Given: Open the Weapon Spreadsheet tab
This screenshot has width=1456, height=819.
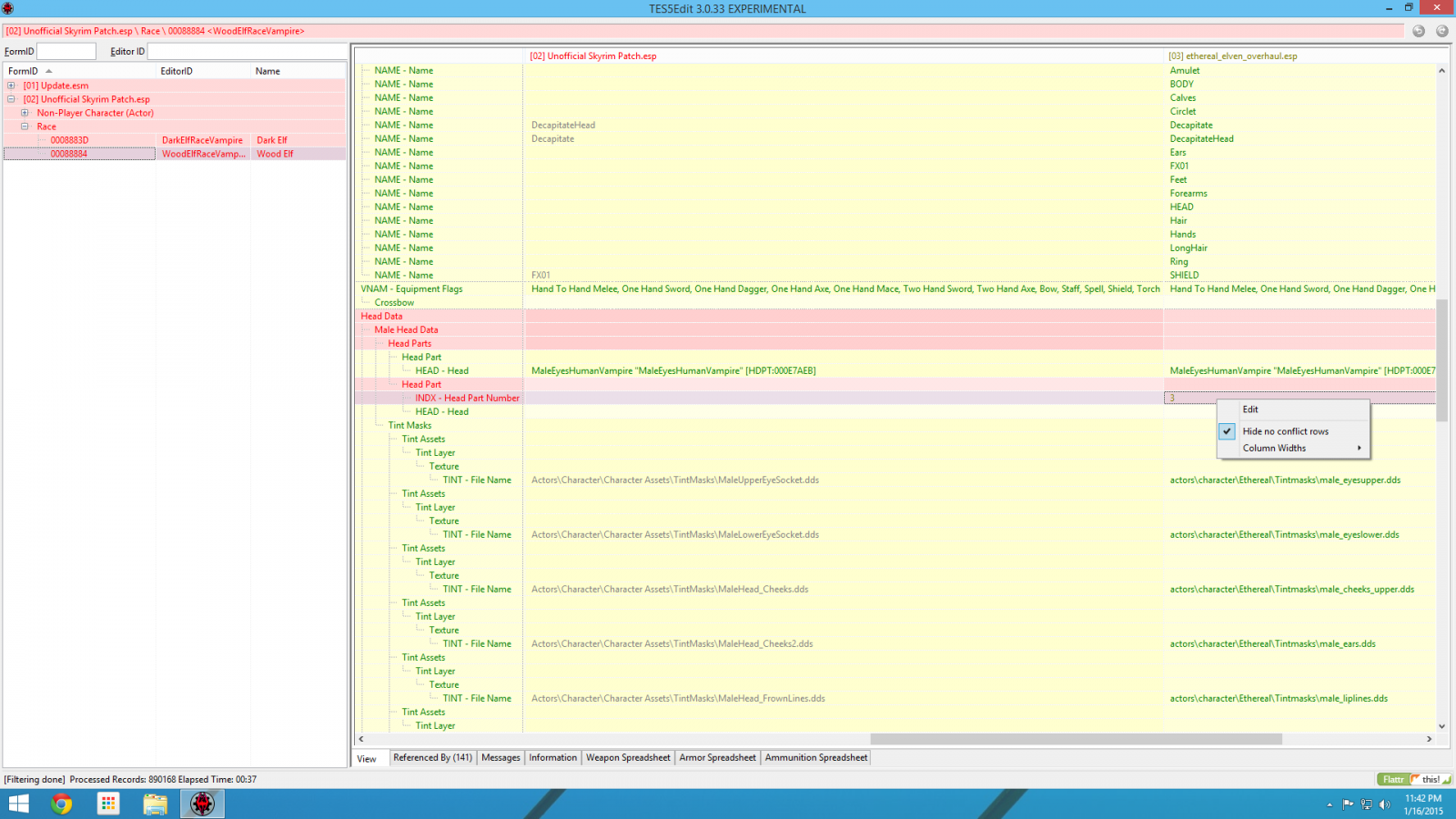Looking at the screenshot, I should [628, 757].
